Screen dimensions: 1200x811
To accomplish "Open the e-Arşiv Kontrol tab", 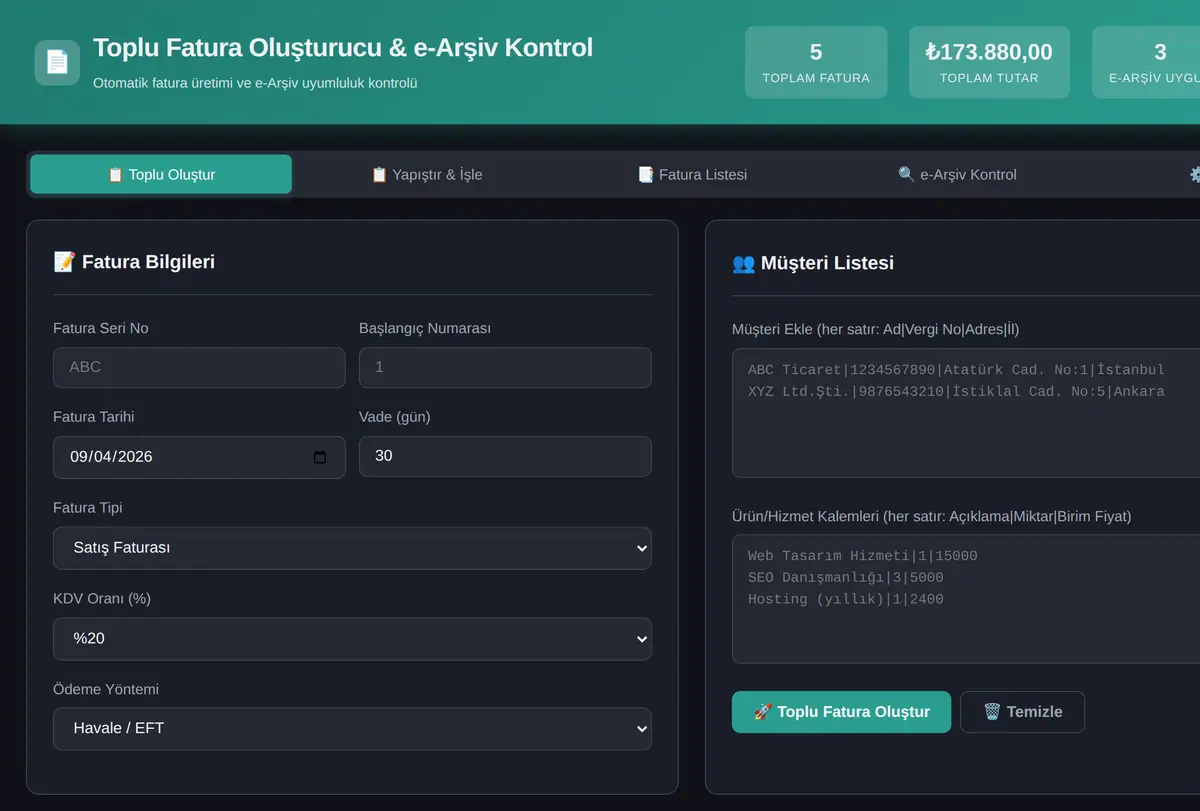I will click(x=957, y=174).
